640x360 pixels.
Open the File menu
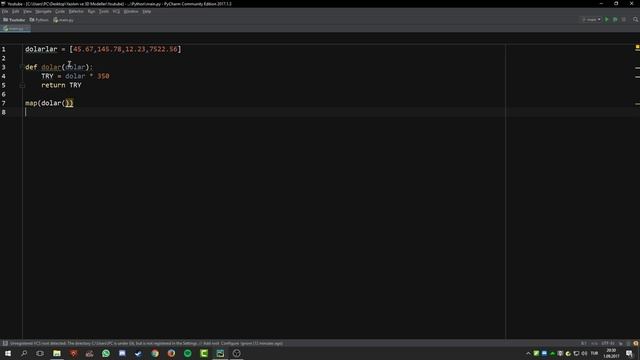coord(5,11)
